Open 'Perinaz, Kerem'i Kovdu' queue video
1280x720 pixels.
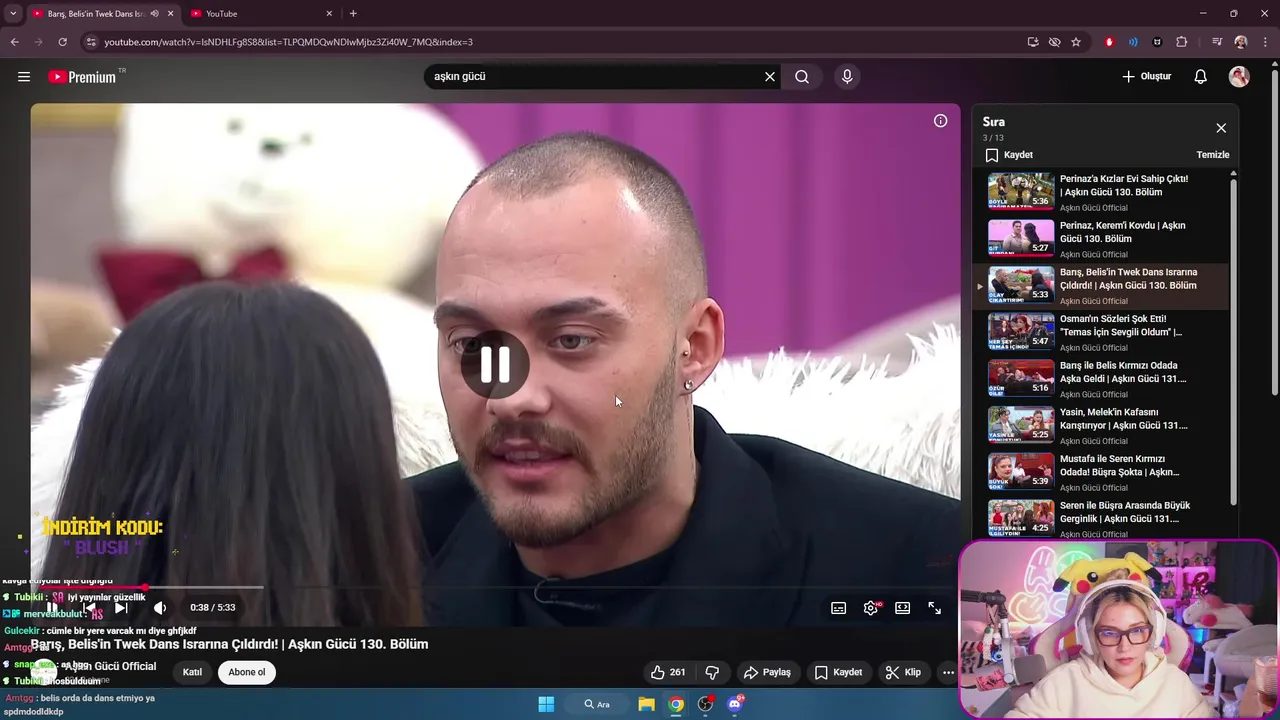pyautogui.click(x=1101, y=239)
